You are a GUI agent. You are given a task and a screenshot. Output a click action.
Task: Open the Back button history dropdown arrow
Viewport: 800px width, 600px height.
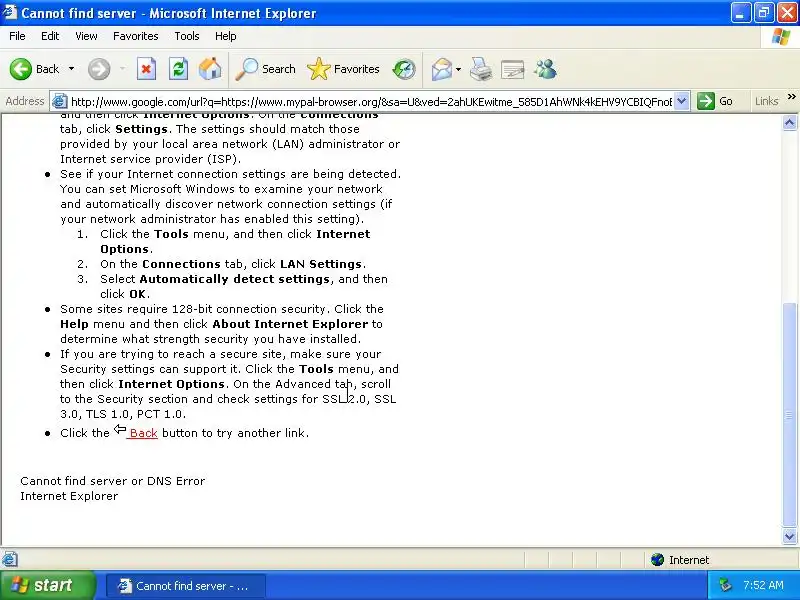71,69
